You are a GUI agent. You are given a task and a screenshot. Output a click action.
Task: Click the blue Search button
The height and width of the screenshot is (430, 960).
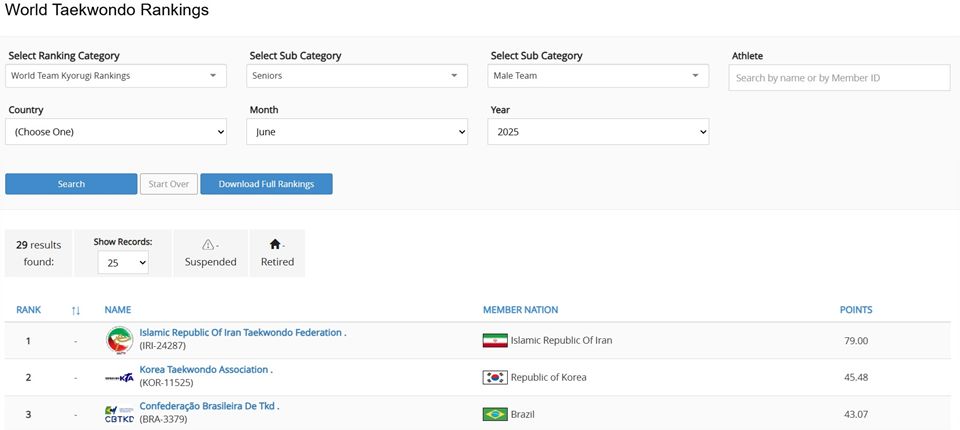(x=71, y=184)
